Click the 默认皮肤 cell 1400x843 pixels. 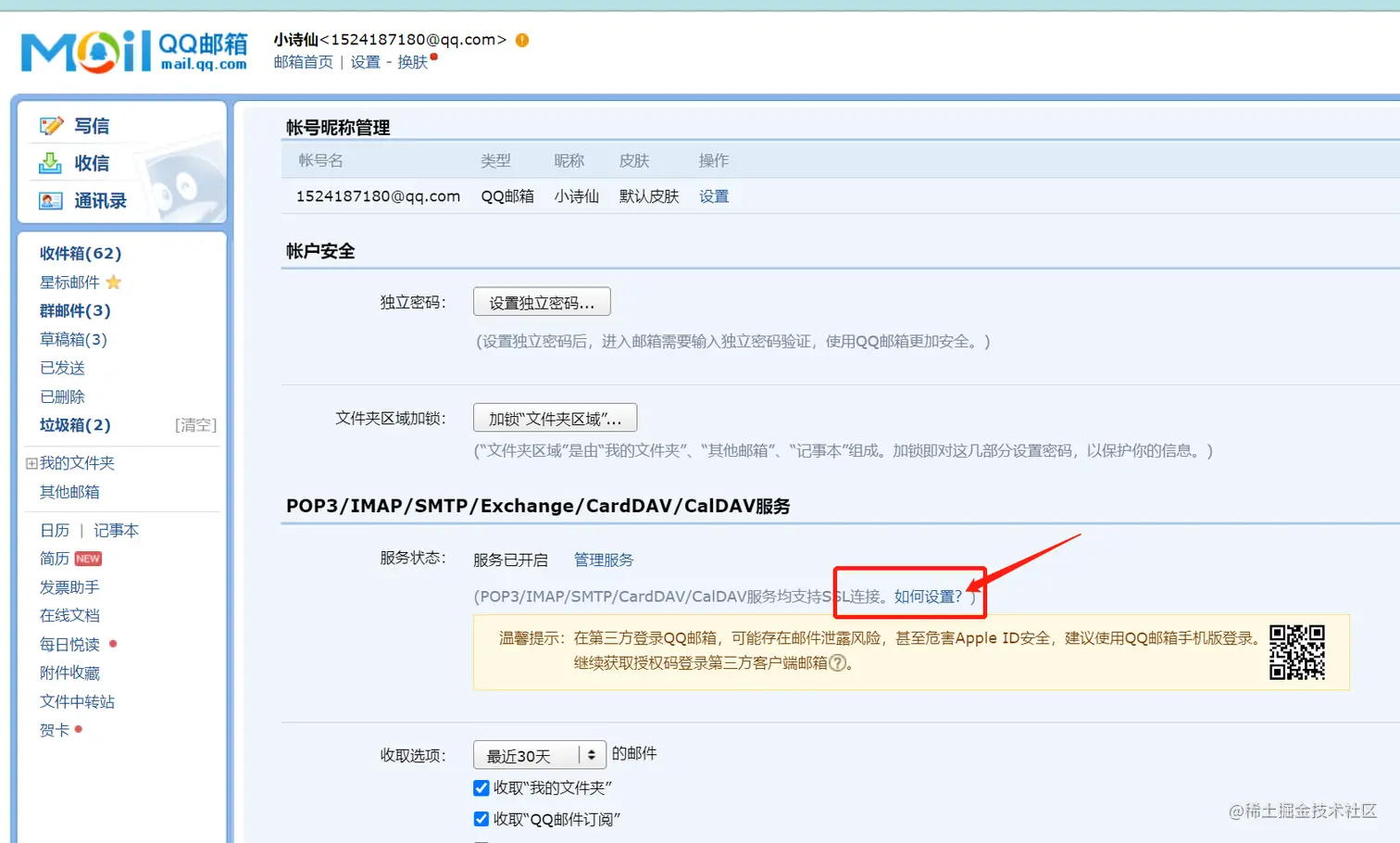point(649,196)
